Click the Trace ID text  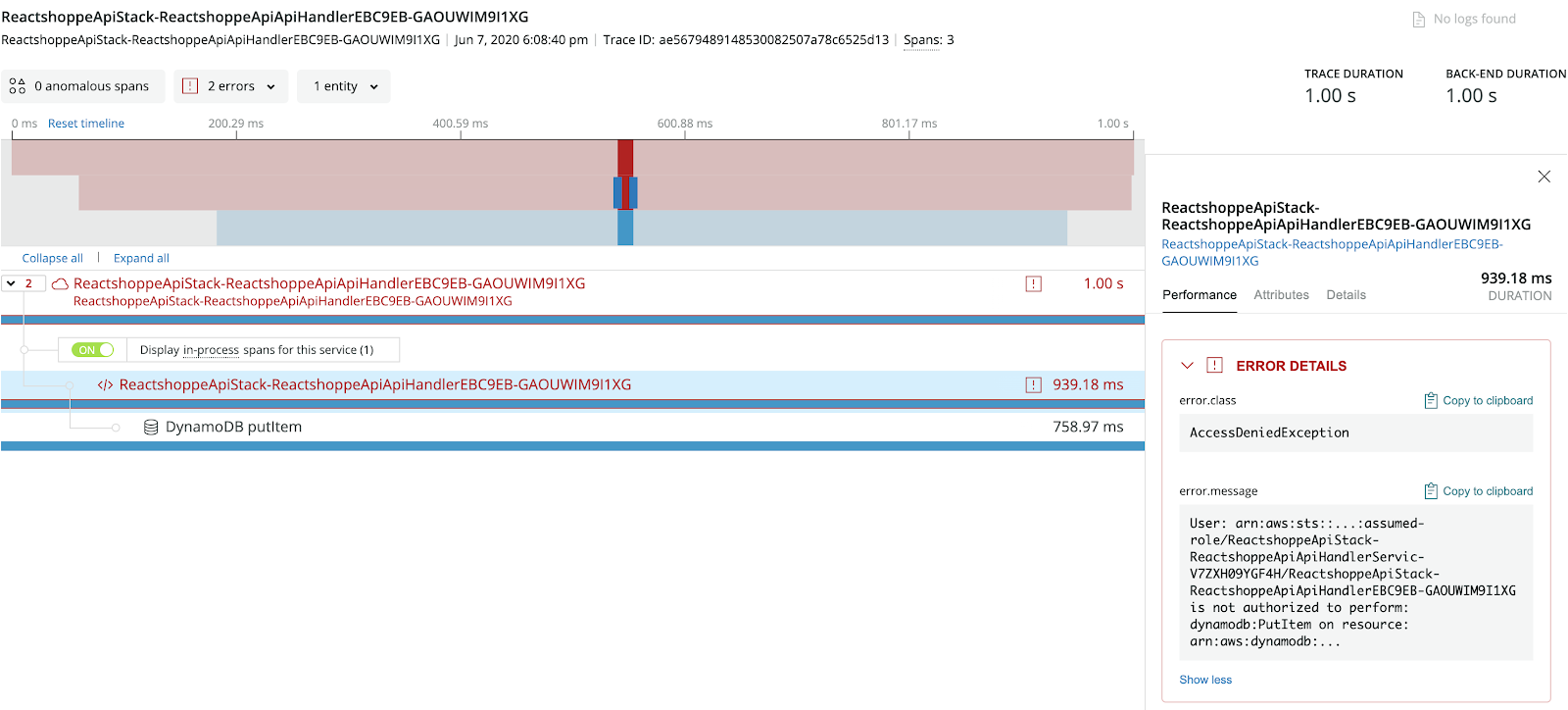click(746, 40)
